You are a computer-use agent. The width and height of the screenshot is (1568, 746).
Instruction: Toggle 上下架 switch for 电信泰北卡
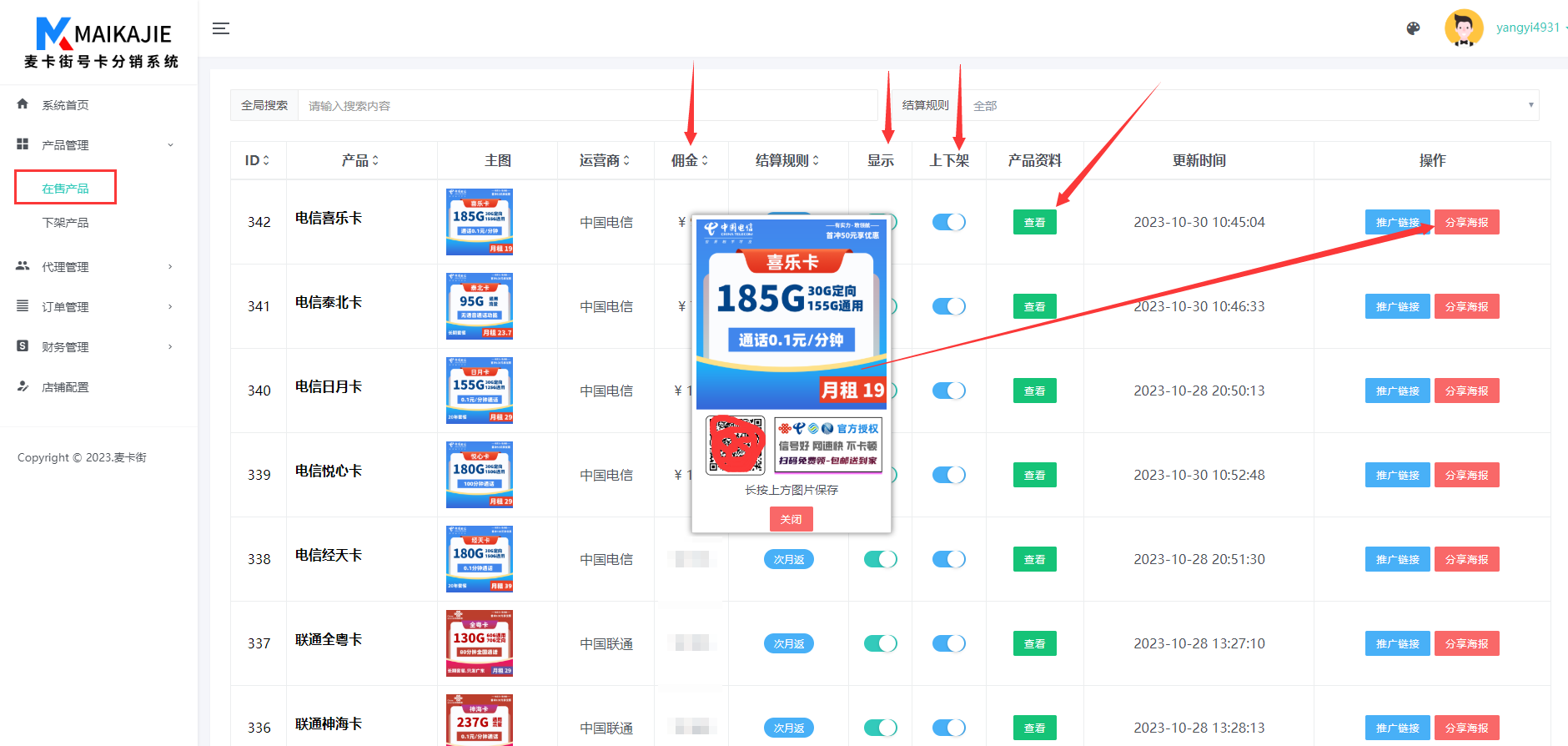tap(949, 306)
